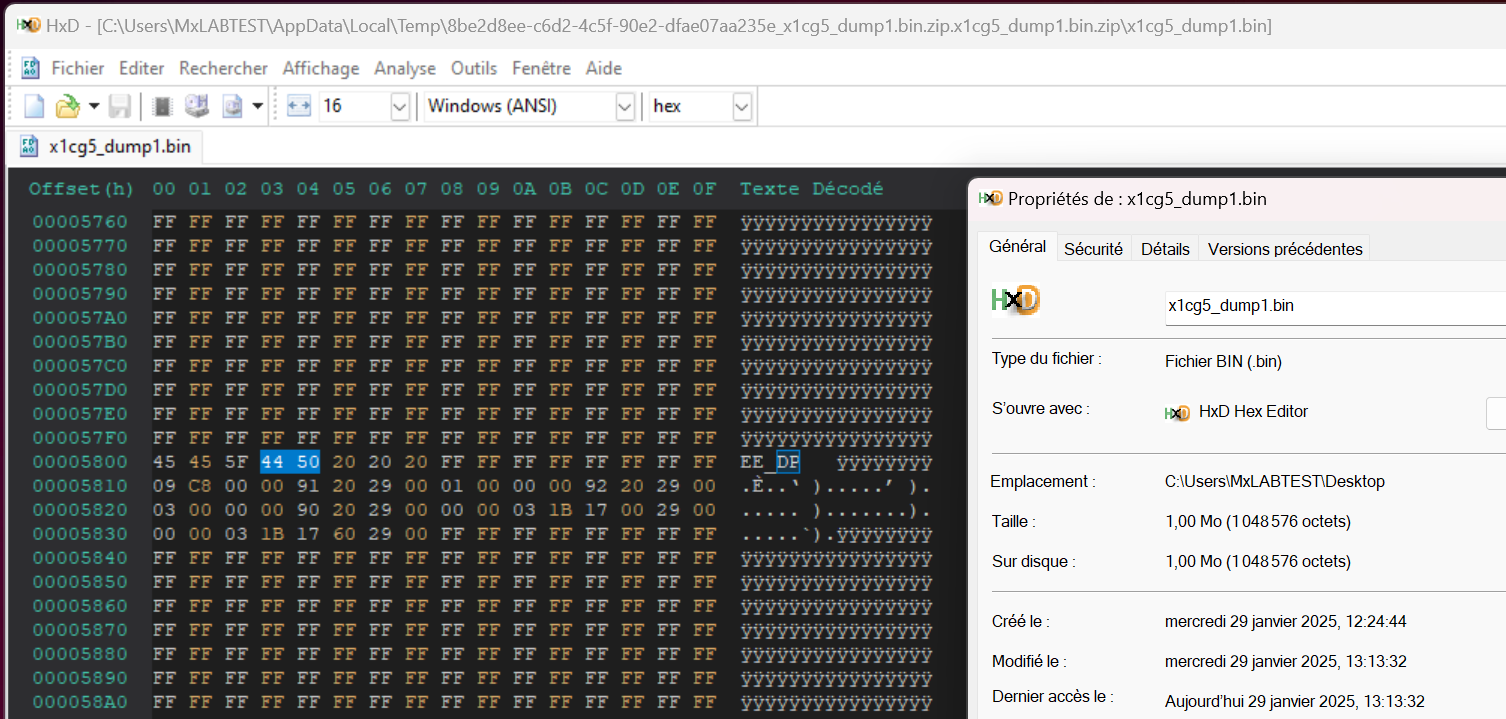Click the highlighted byte 44 in row 00005800
The width and height of the screenshot is (1506, 719).
(272, 462)
